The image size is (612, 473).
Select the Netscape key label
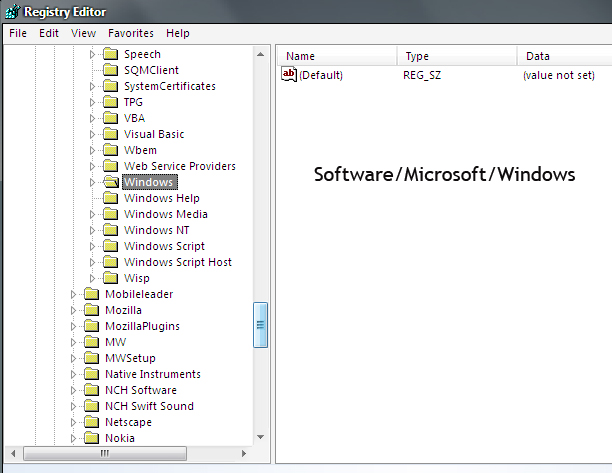128,422
